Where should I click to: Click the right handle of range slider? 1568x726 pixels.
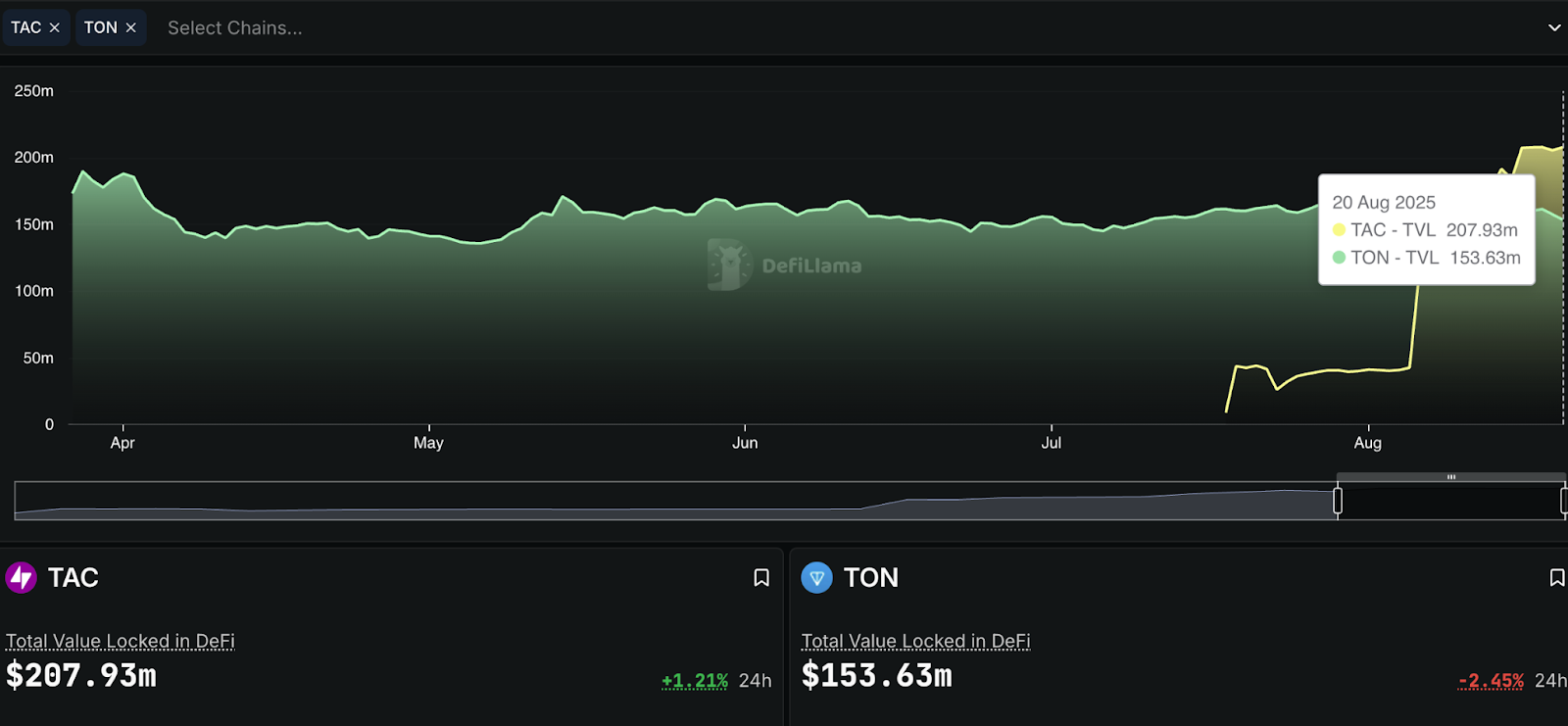tap(1563, 501)
